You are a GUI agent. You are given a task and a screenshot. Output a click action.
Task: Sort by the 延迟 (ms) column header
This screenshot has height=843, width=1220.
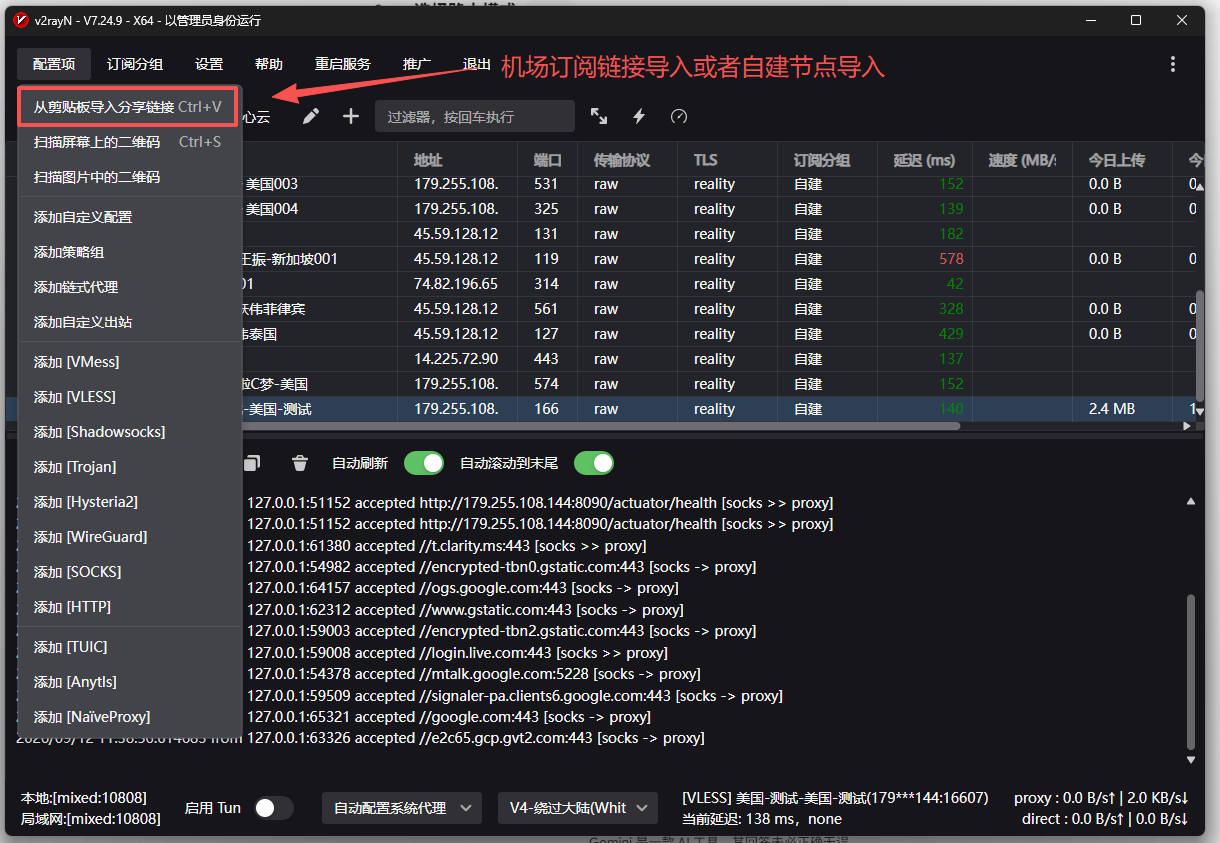(x=926, y=160)
